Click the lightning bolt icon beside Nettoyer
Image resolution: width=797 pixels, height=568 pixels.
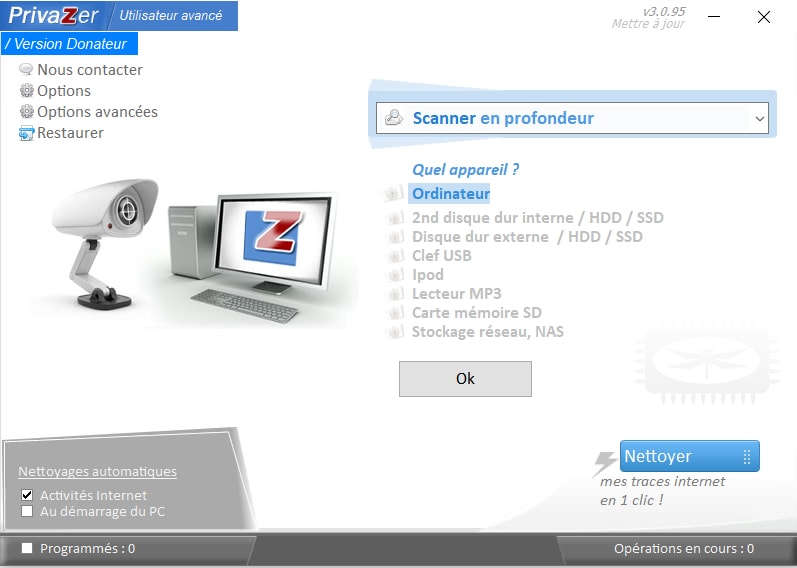[604, 462]
